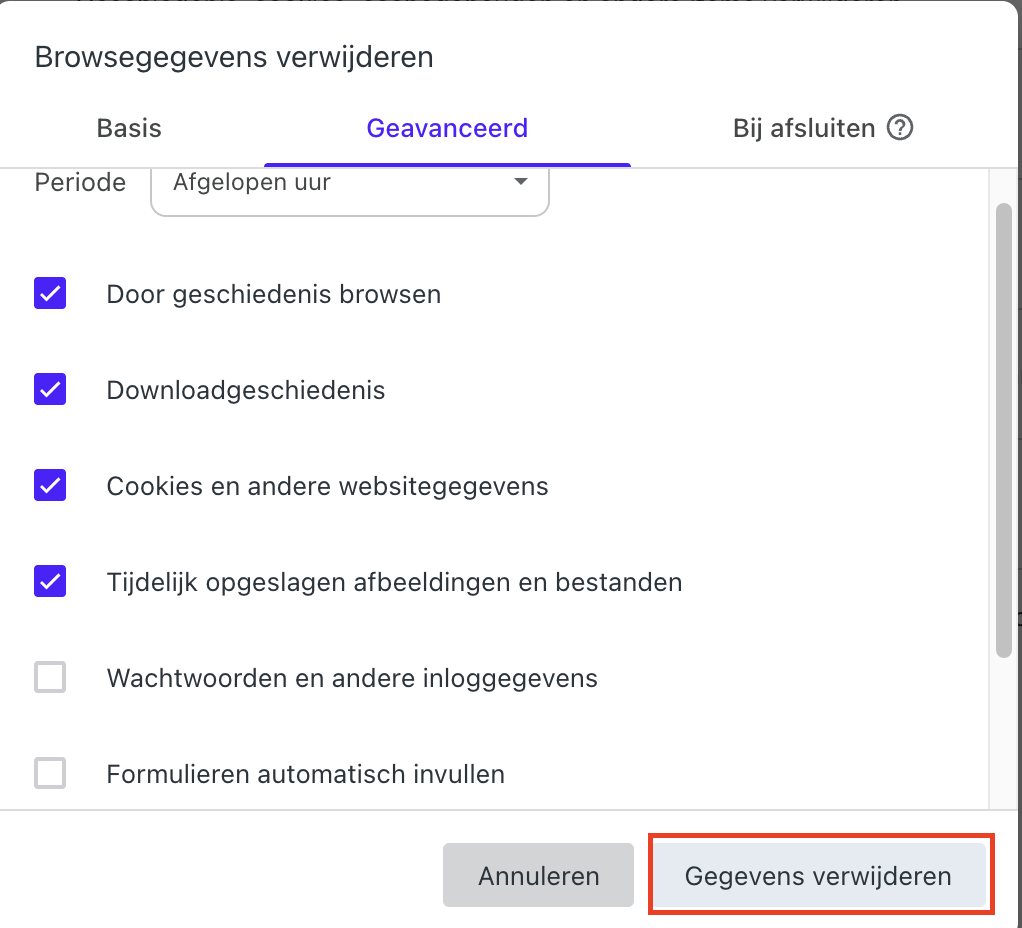The height and width of the screenshot is (928, 1022).
Task: Enable Wachtwoorden en andere inloggegevens
Action: pyautogui.click(x=49, y=677)
